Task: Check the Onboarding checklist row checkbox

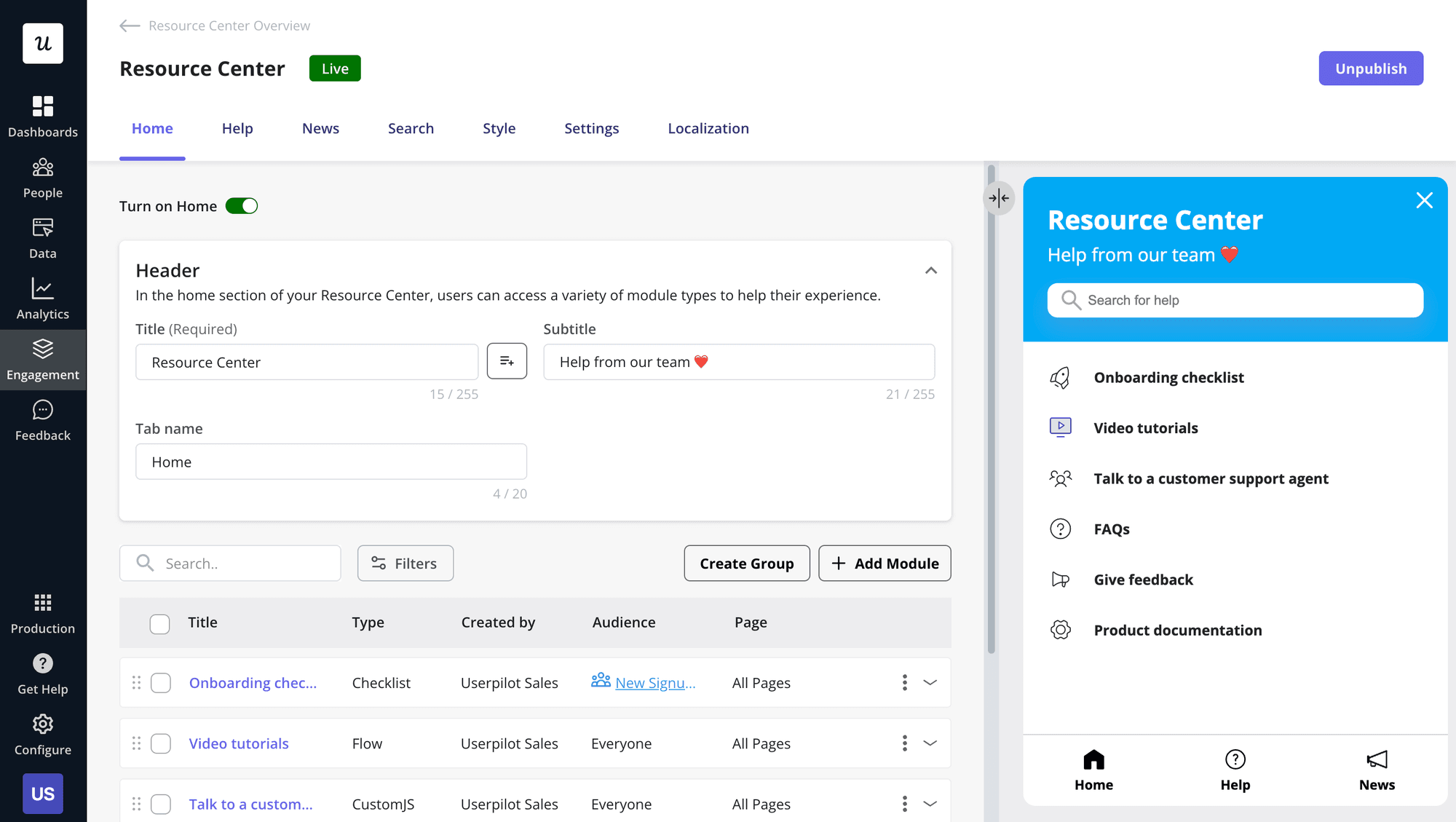Action: pyautogui.click(x=161, y=682)
